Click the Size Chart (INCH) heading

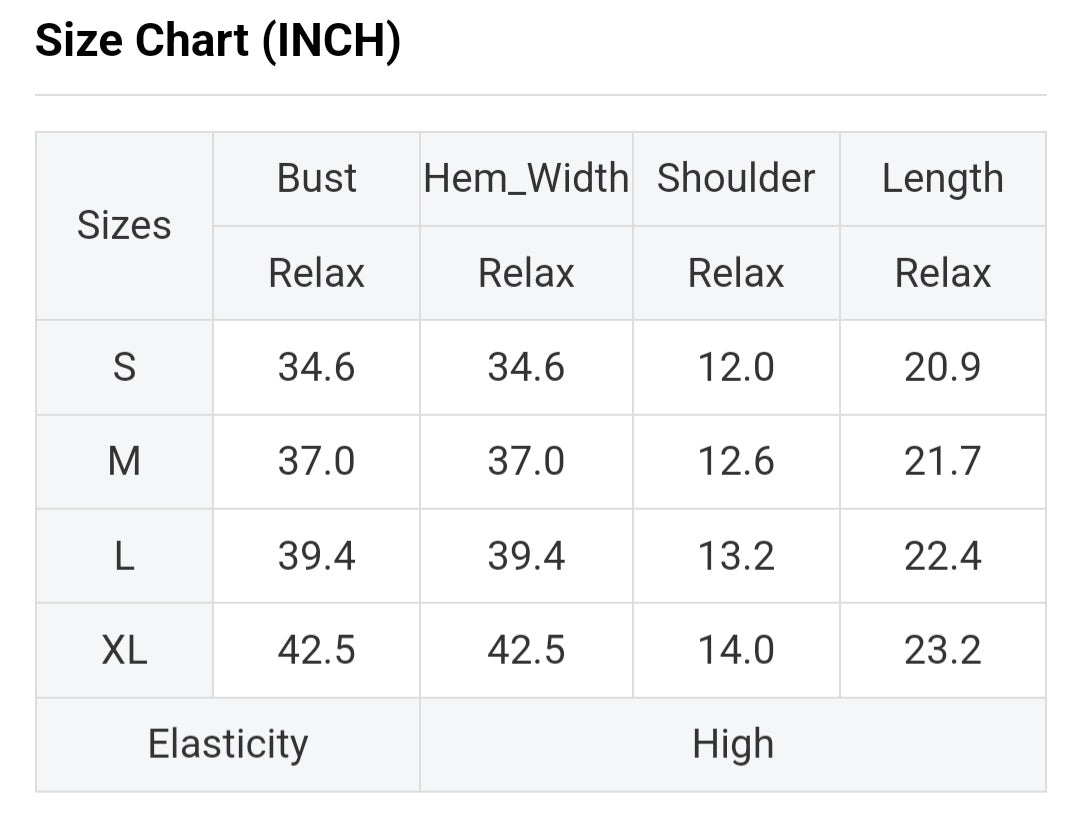pos(218,42)
